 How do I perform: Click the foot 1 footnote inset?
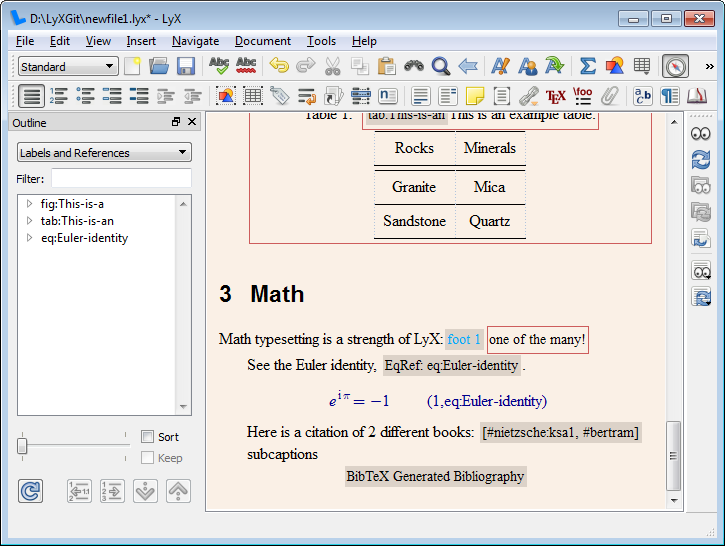pos(464,339)
